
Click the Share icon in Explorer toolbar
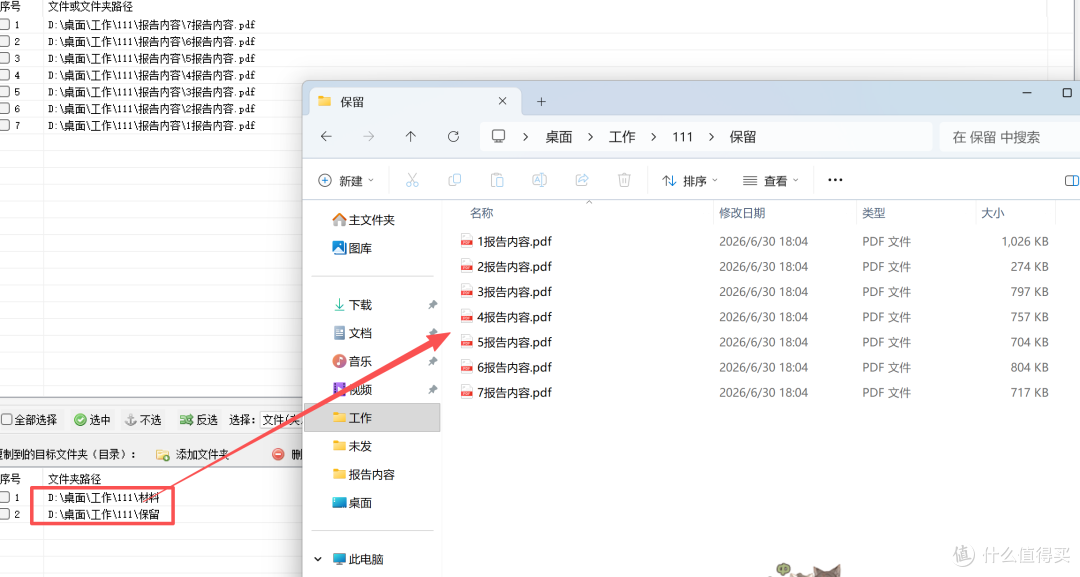pyautogui.click(x=582, y=180)
